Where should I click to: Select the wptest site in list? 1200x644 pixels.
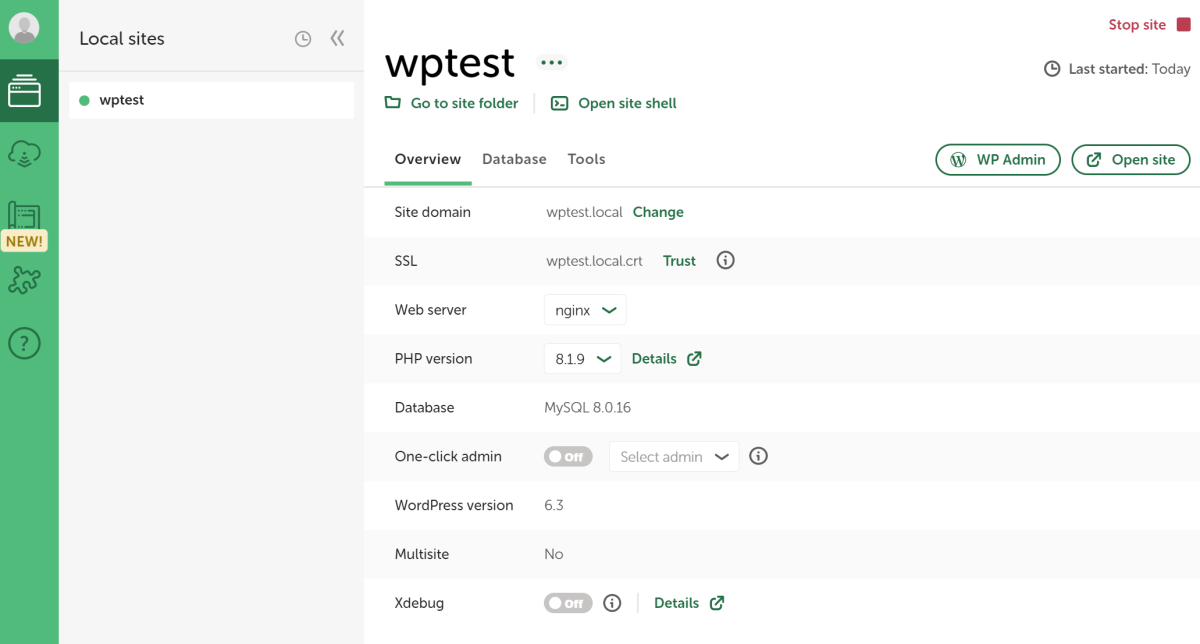click(211, 100)
